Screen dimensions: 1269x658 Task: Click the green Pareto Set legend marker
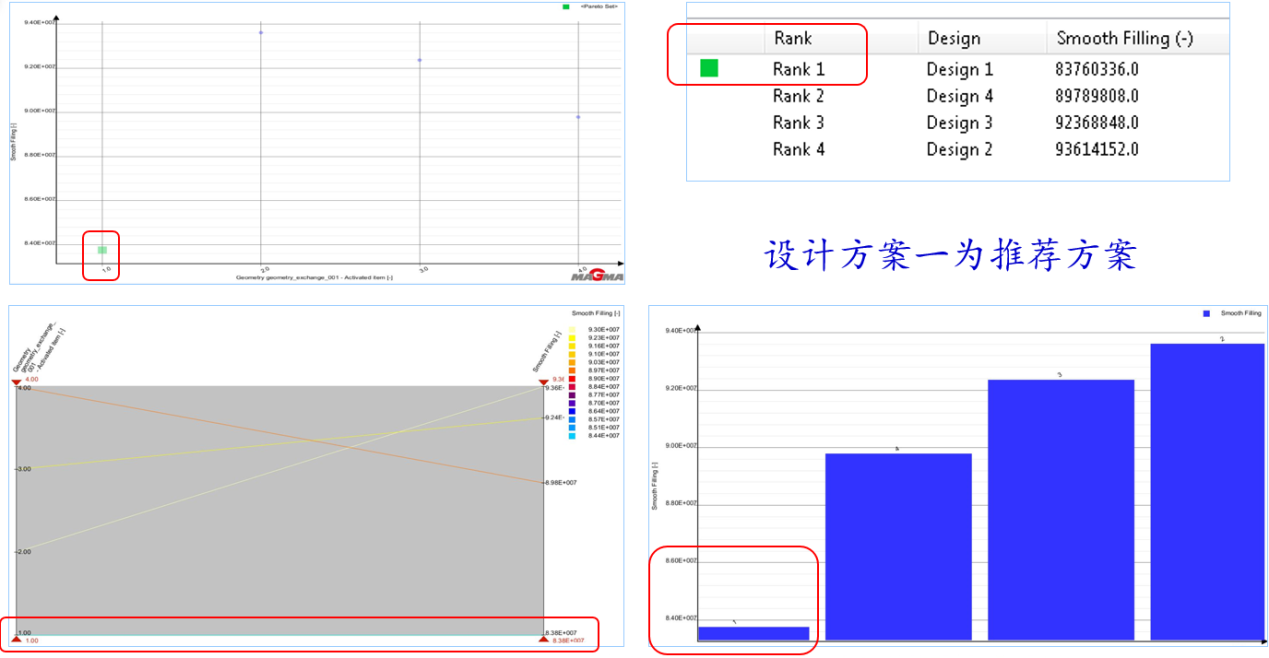[566, 7]
